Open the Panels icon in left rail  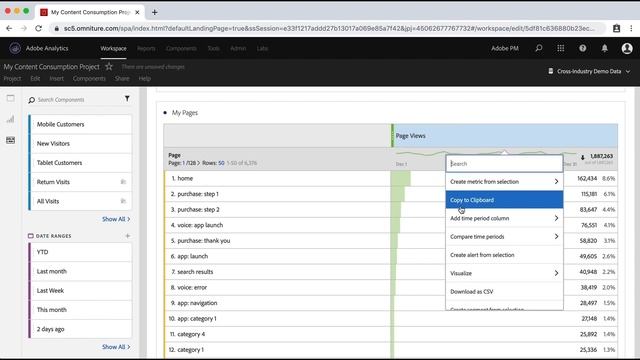click(x=11, y=98)
